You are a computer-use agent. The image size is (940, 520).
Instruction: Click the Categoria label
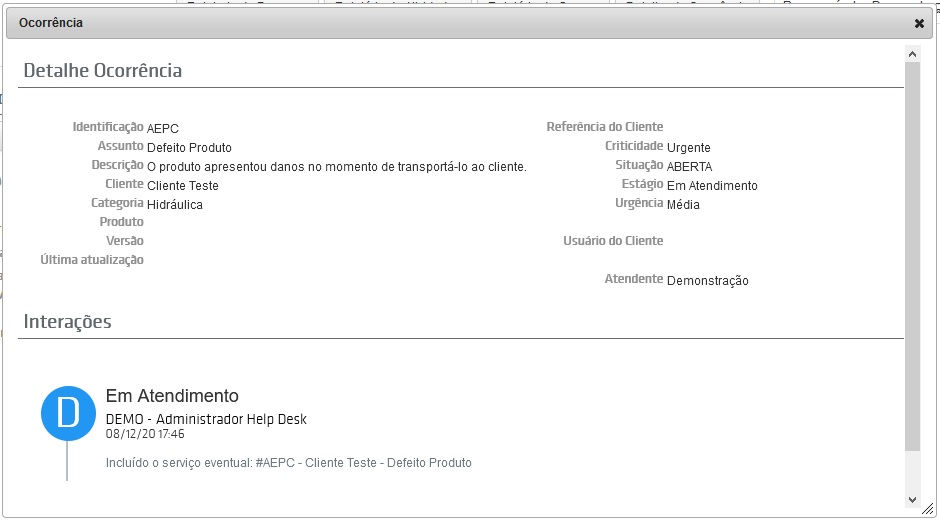pos(118,203)
